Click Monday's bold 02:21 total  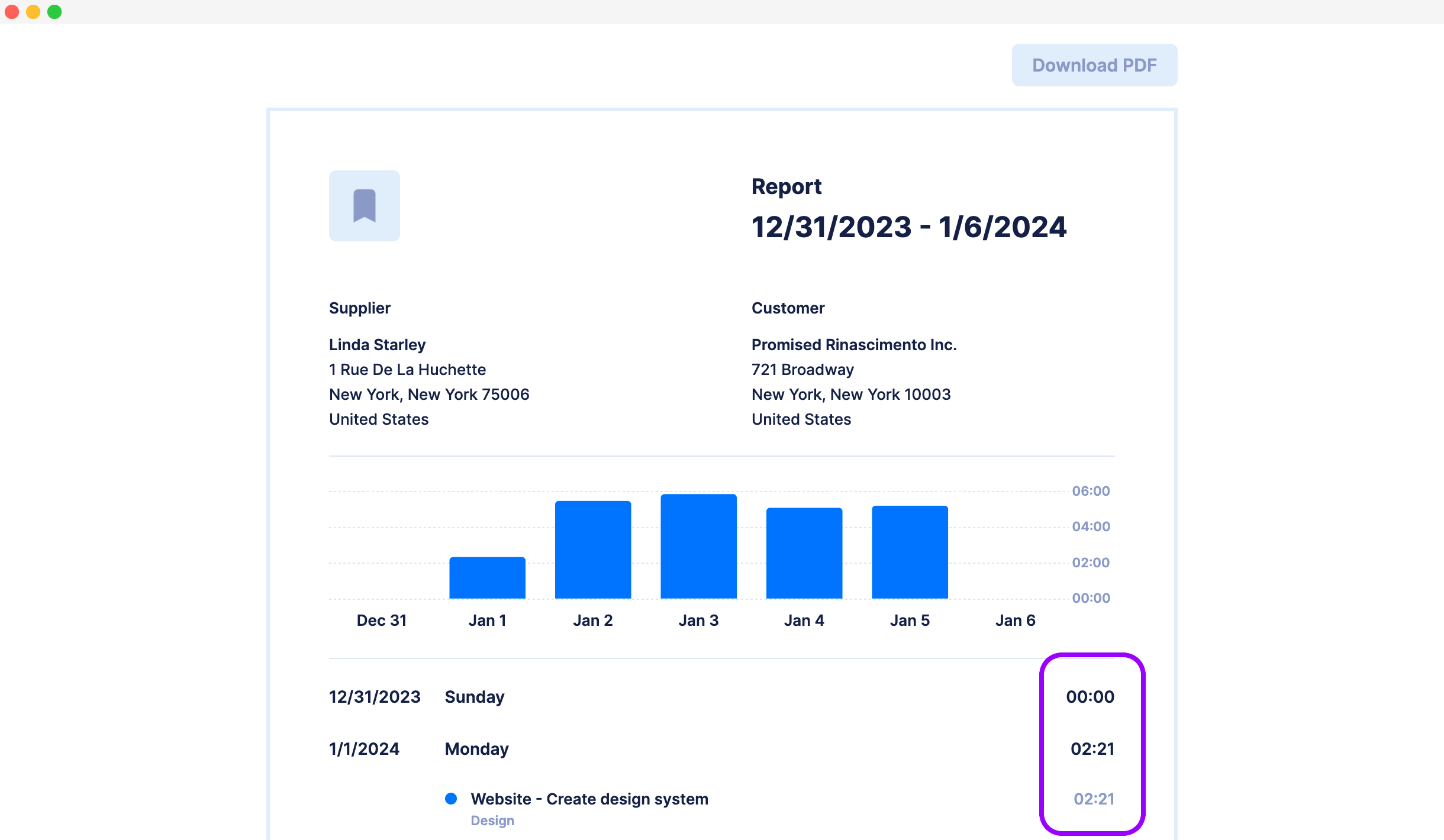(1092, 749)
